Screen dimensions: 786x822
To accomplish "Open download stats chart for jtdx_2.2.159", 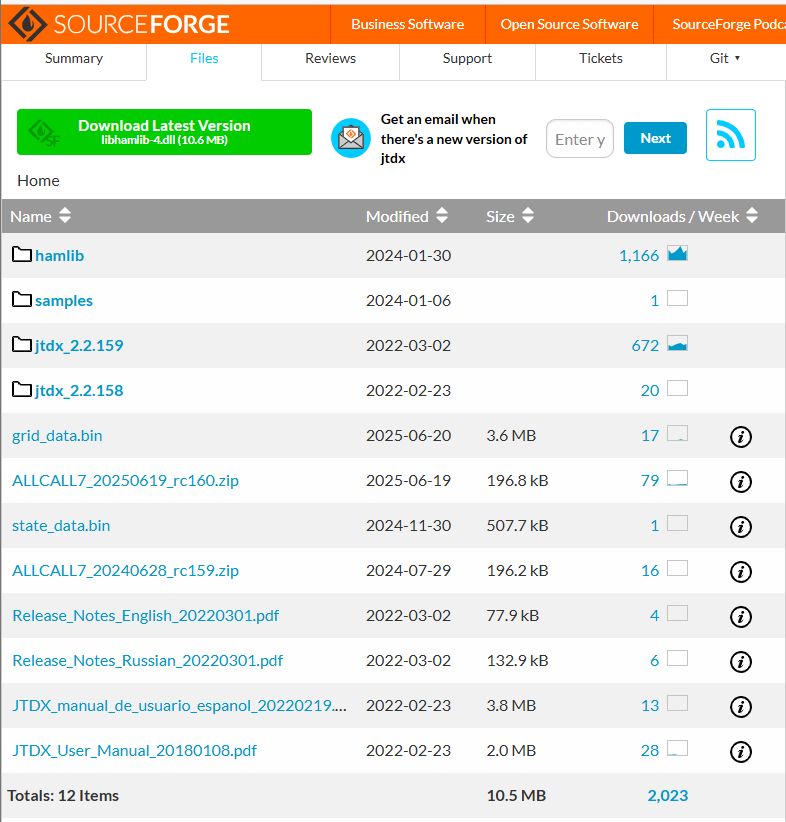I will click(x=677, y=343).
